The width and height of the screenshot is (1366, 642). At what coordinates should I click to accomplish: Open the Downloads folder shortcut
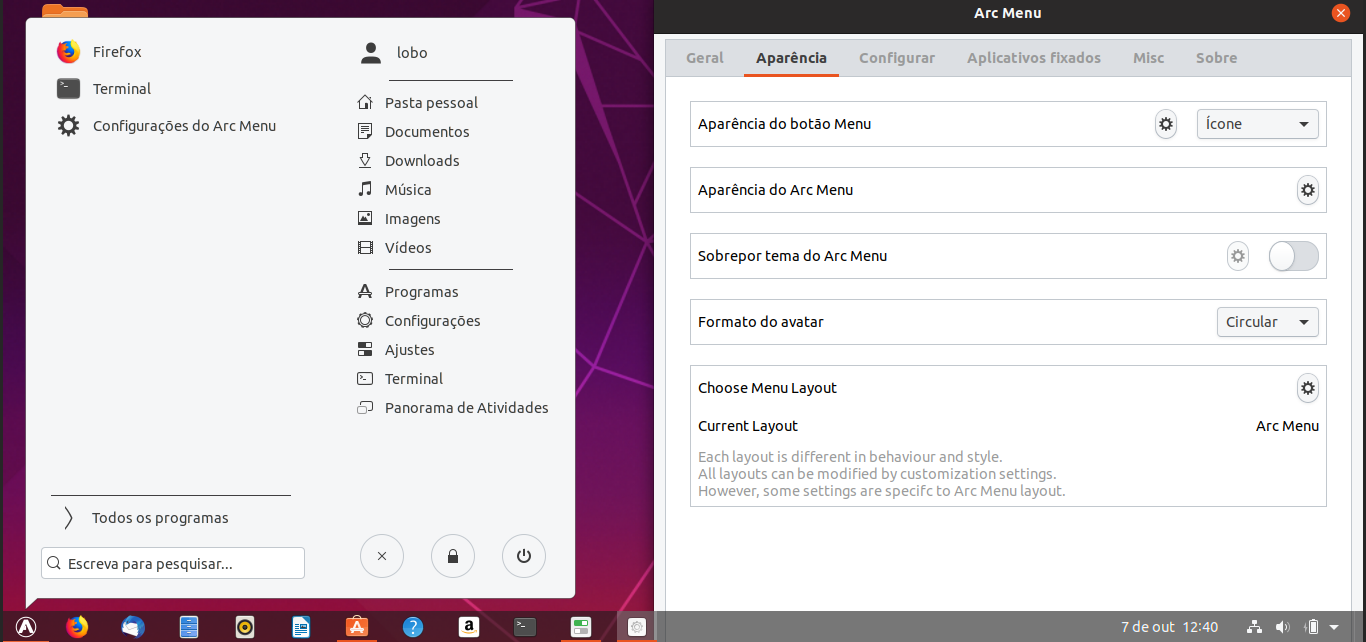(423, 160)
